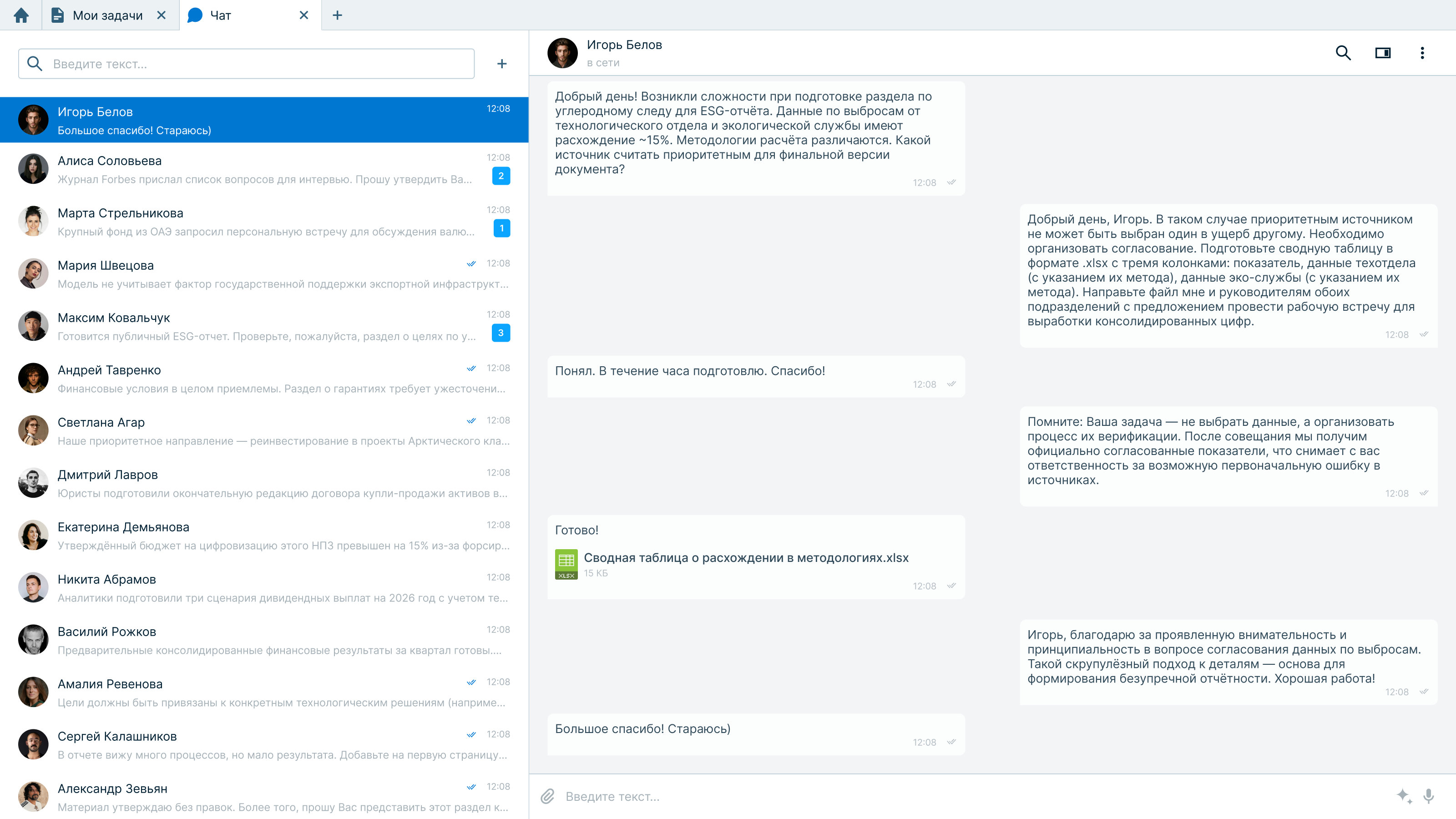Open the file Сводная таблица о расхождении в методологиях.xlsx

[x=746, y=557]
